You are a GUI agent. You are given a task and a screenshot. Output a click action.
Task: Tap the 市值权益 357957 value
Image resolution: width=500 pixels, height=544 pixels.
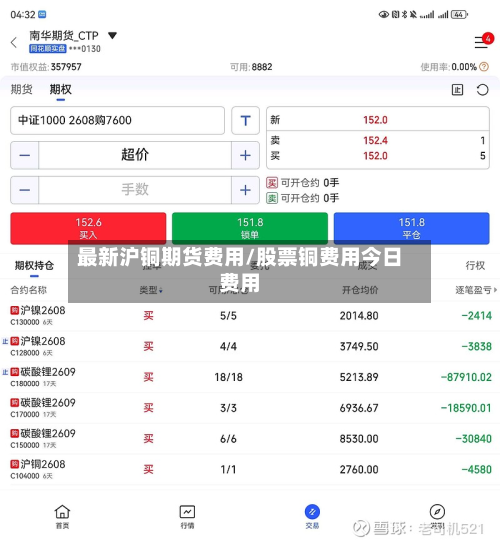tap(66, 67)
